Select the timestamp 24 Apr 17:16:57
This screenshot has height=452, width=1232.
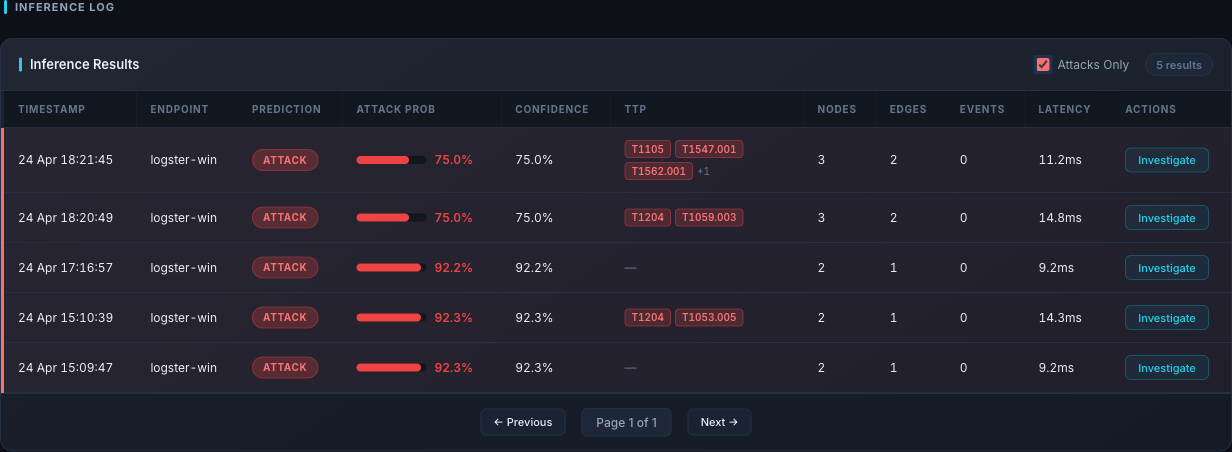click(x=65, y=267)
